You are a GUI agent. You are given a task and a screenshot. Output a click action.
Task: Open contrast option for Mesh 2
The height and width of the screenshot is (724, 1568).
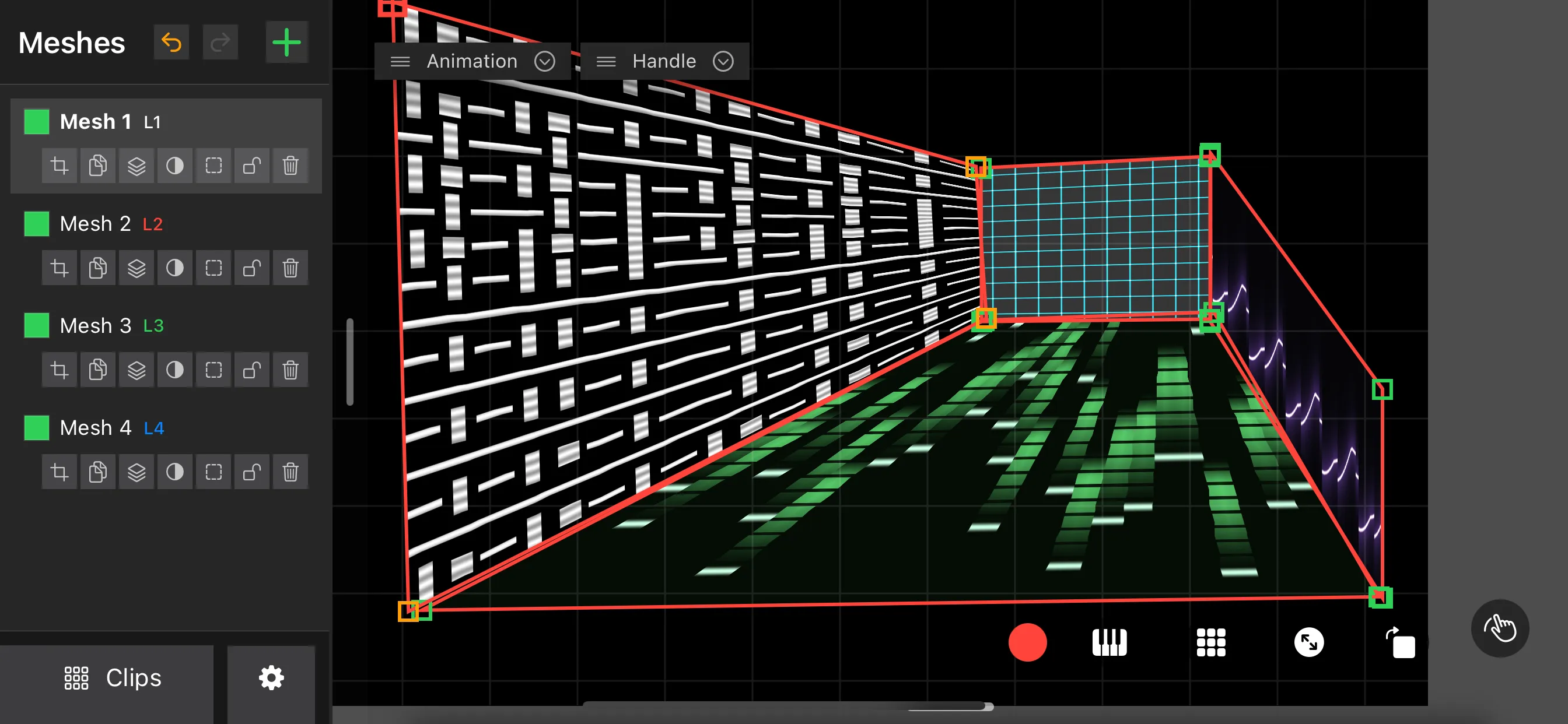click(174, 268)
